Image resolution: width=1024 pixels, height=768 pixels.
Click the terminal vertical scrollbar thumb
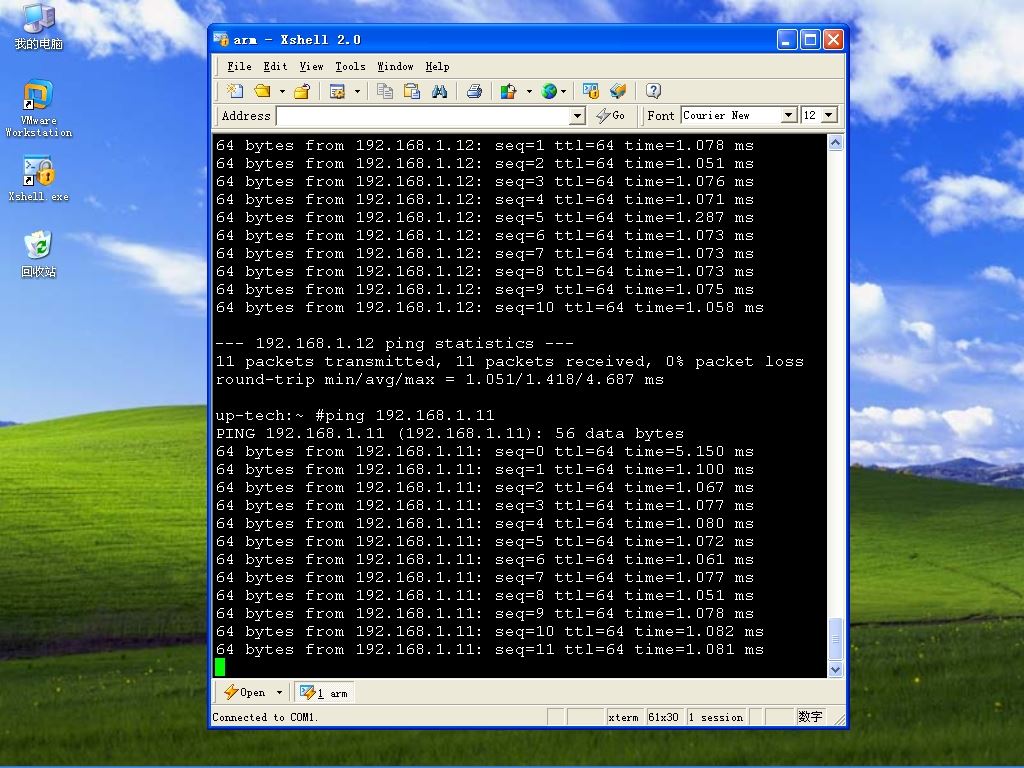[835, 639]
